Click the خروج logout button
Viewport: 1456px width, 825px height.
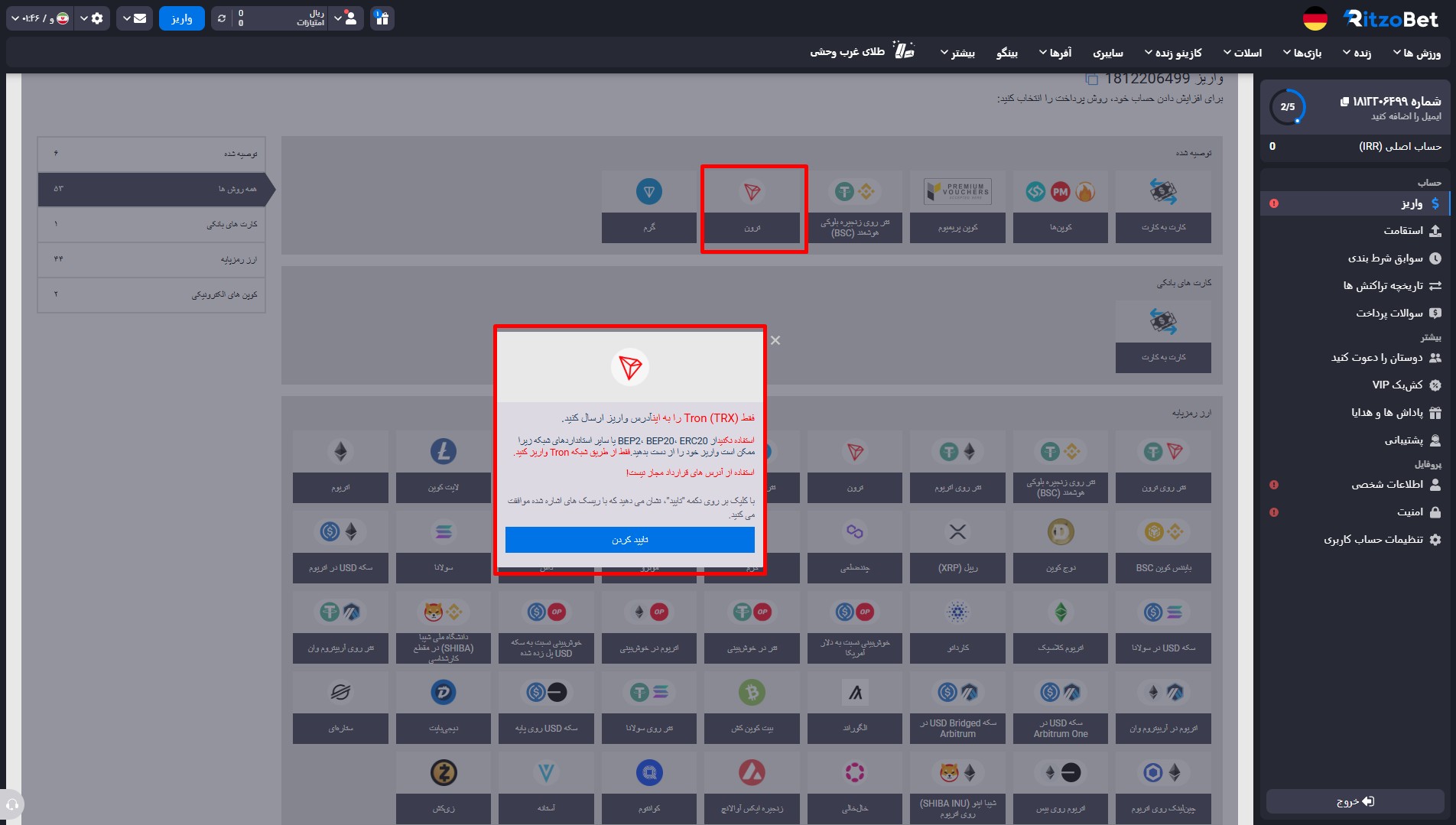coord(1355,801)
